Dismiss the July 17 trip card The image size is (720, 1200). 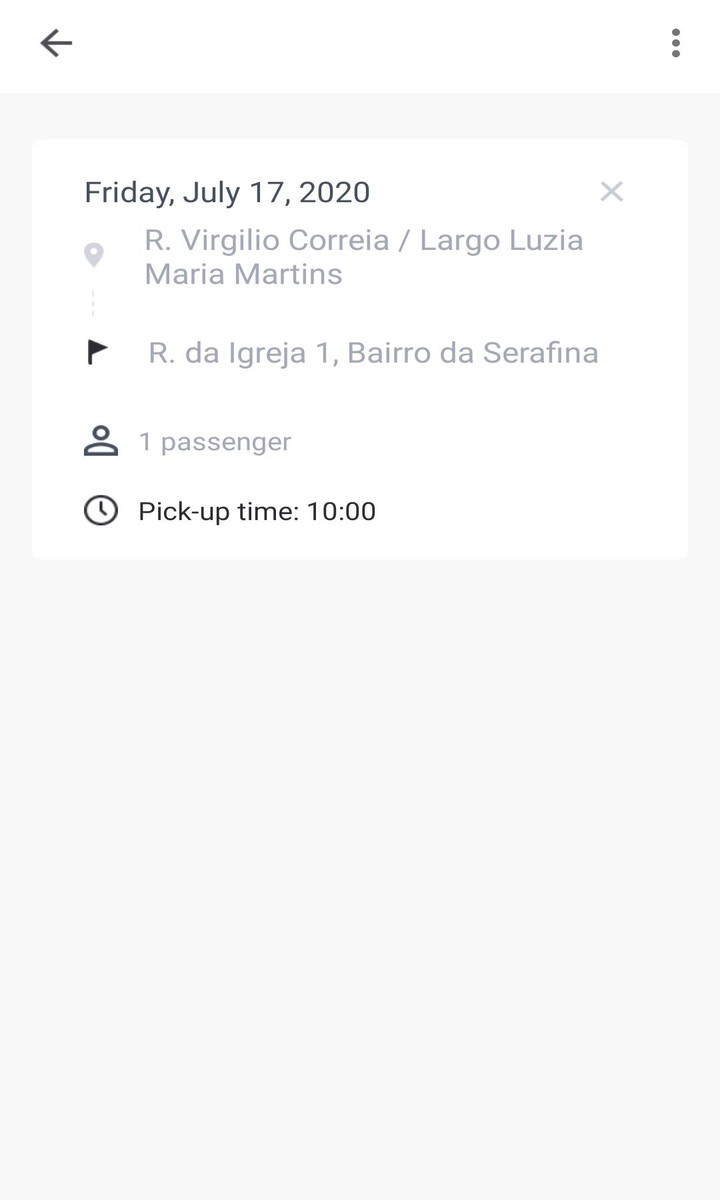click(x=611, y=192)
